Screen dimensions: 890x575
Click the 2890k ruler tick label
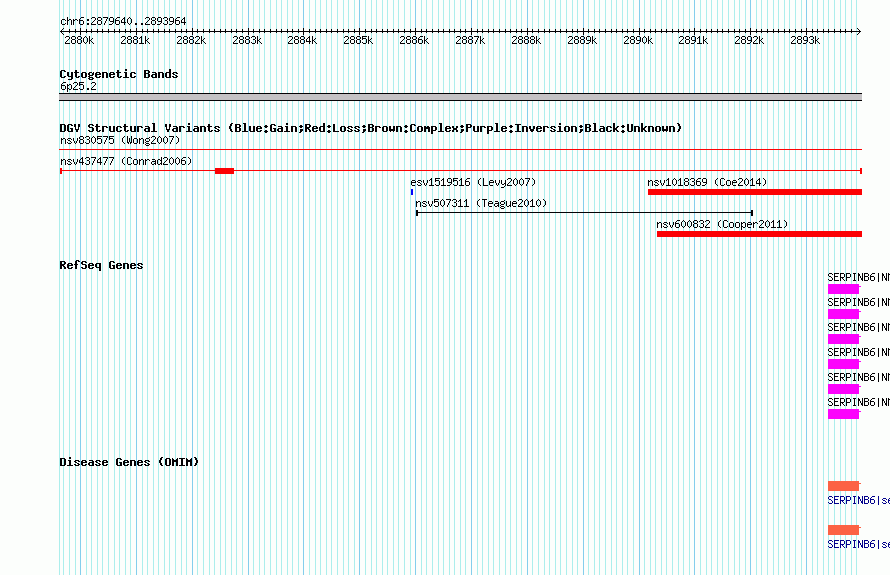pyautogui.click(x=637, y=40)
